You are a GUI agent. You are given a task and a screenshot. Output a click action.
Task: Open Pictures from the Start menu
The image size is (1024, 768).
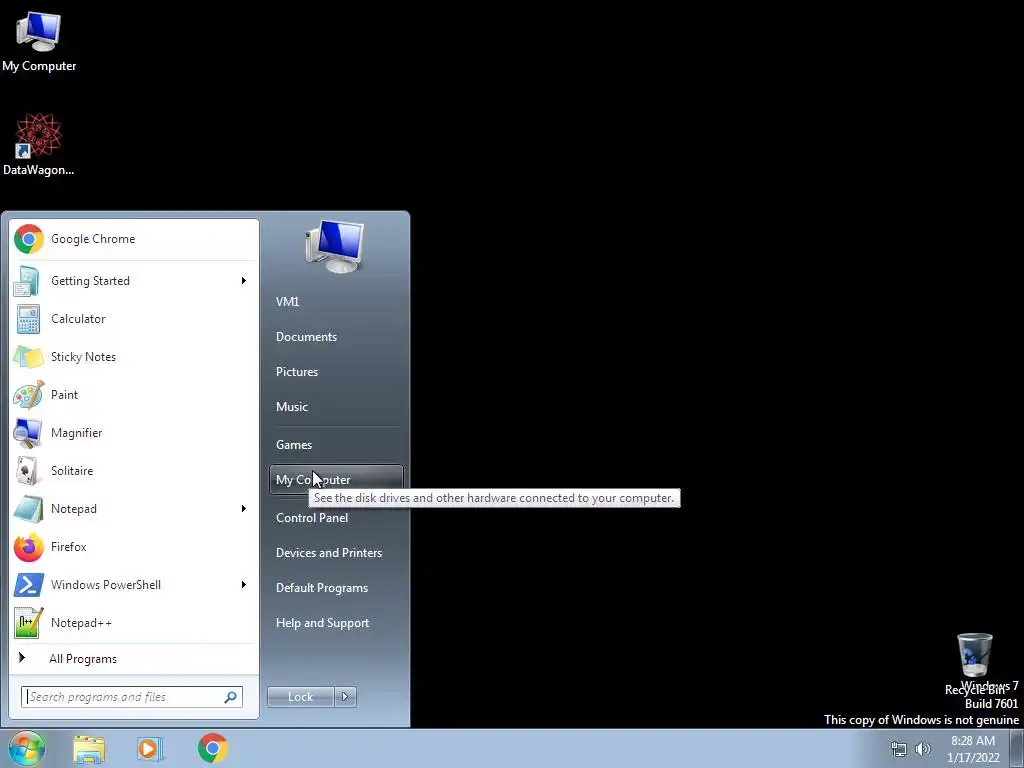[336, 372]
